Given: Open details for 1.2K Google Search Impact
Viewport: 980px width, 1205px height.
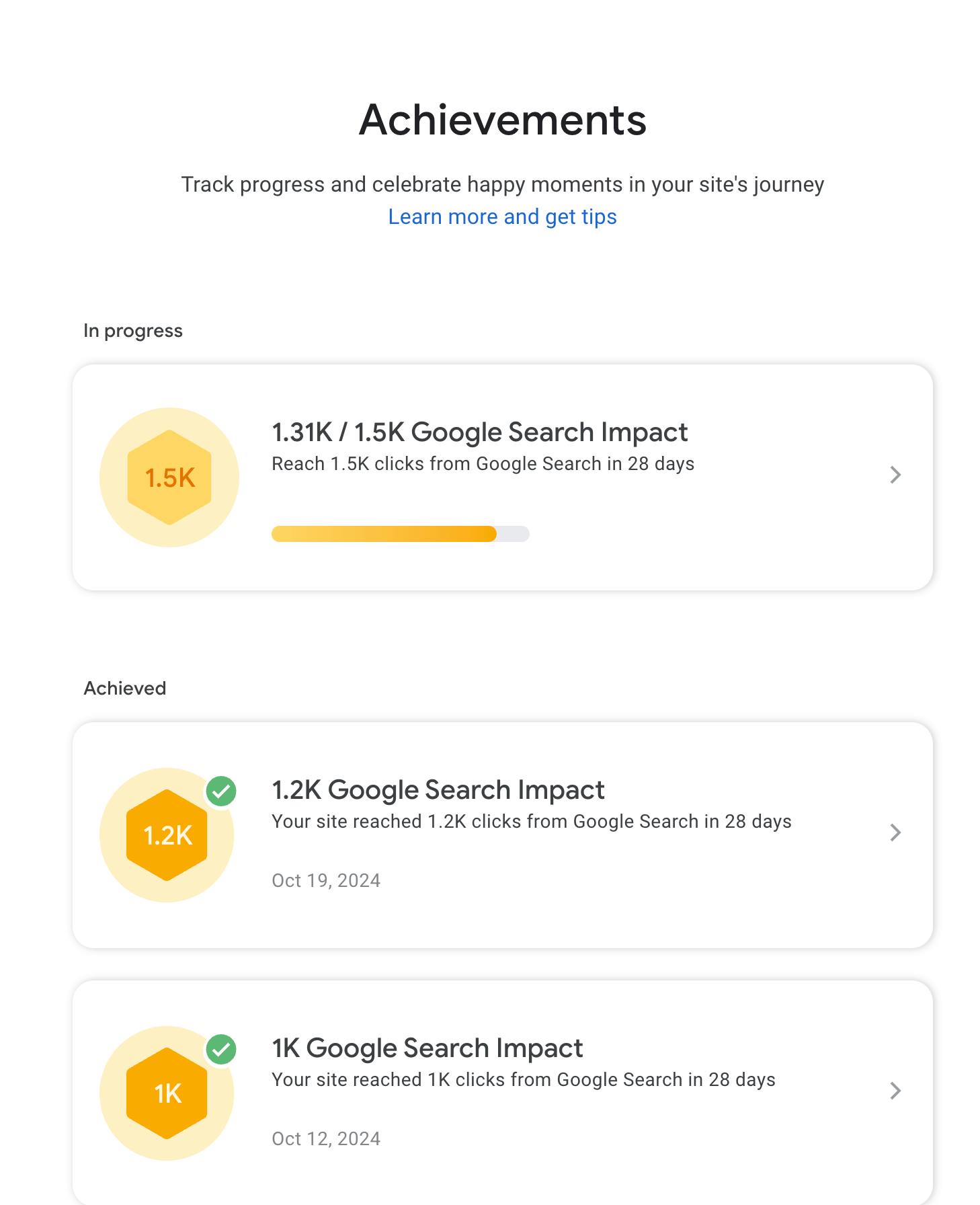Looking at the screenshot, I should click(x=895, y=832).
